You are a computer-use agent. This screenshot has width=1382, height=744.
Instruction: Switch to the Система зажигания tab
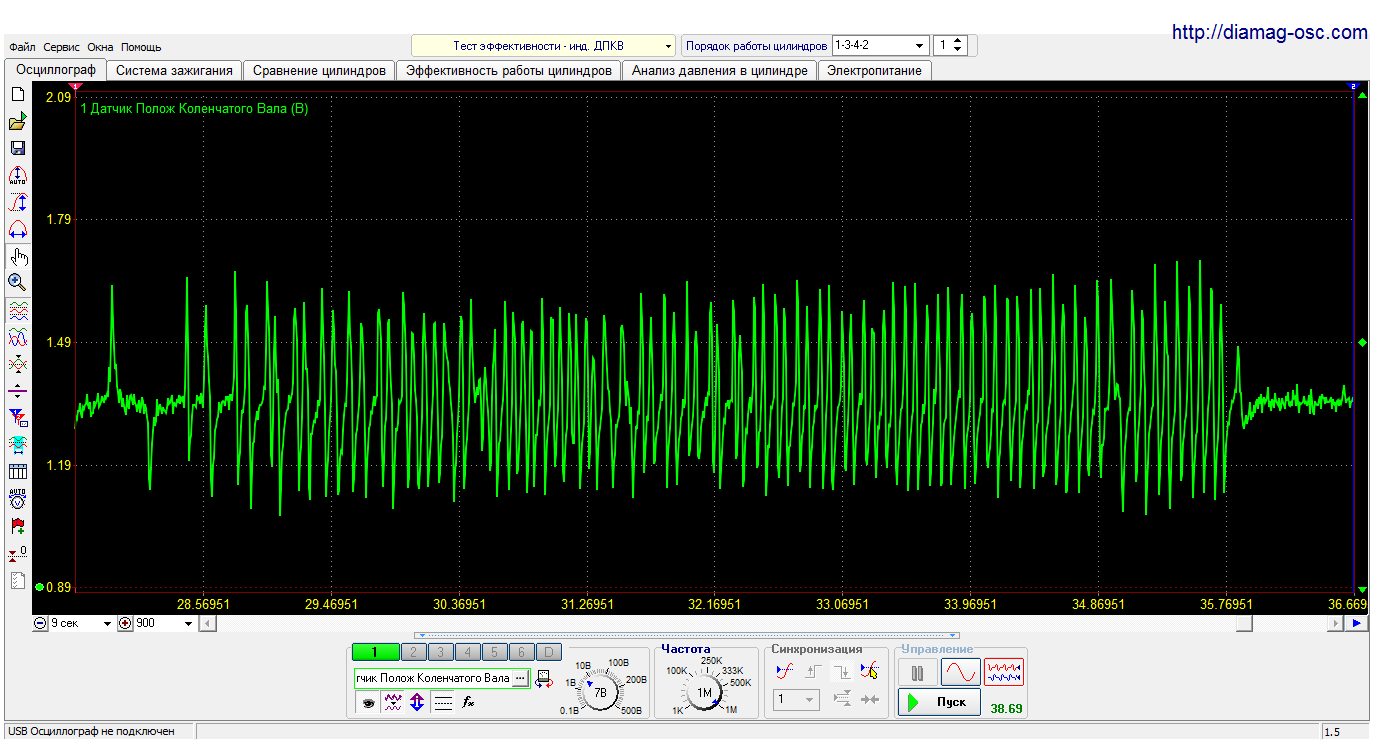coord(174,71)
